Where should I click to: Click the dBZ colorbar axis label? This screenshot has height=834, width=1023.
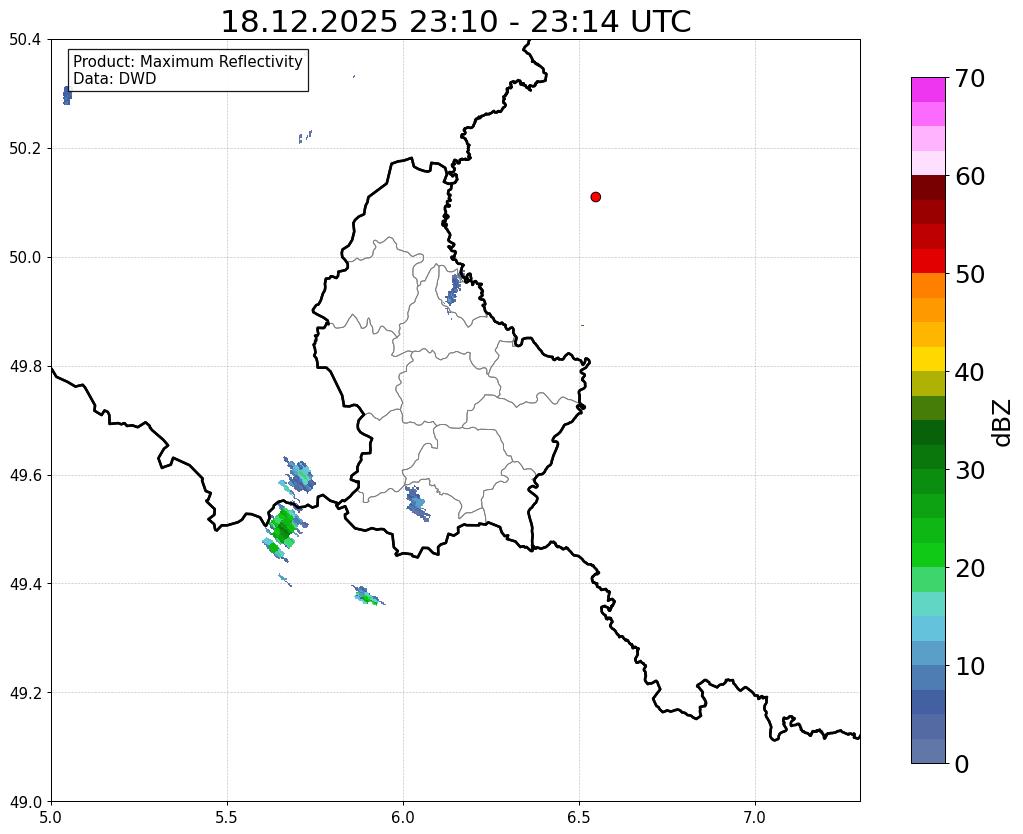coord(1003,423)
